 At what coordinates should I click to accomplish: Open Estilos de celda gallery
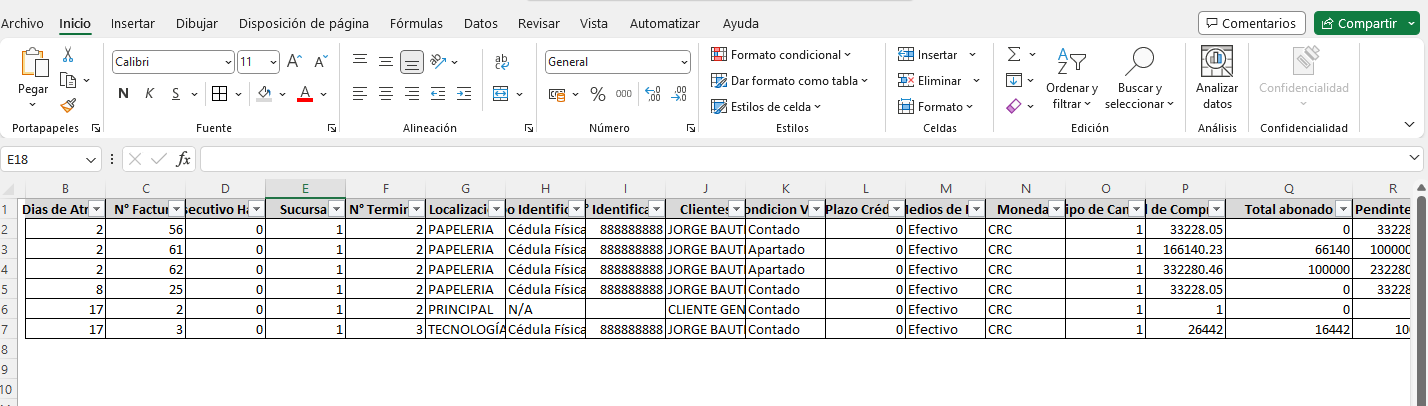click(766, 106)
